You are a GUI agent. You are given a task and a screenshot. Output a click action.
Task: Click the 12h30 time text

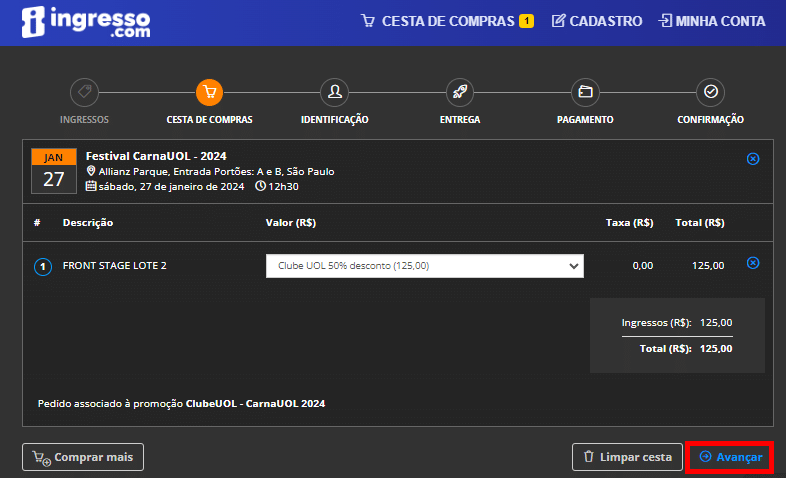tap(283, 186)
